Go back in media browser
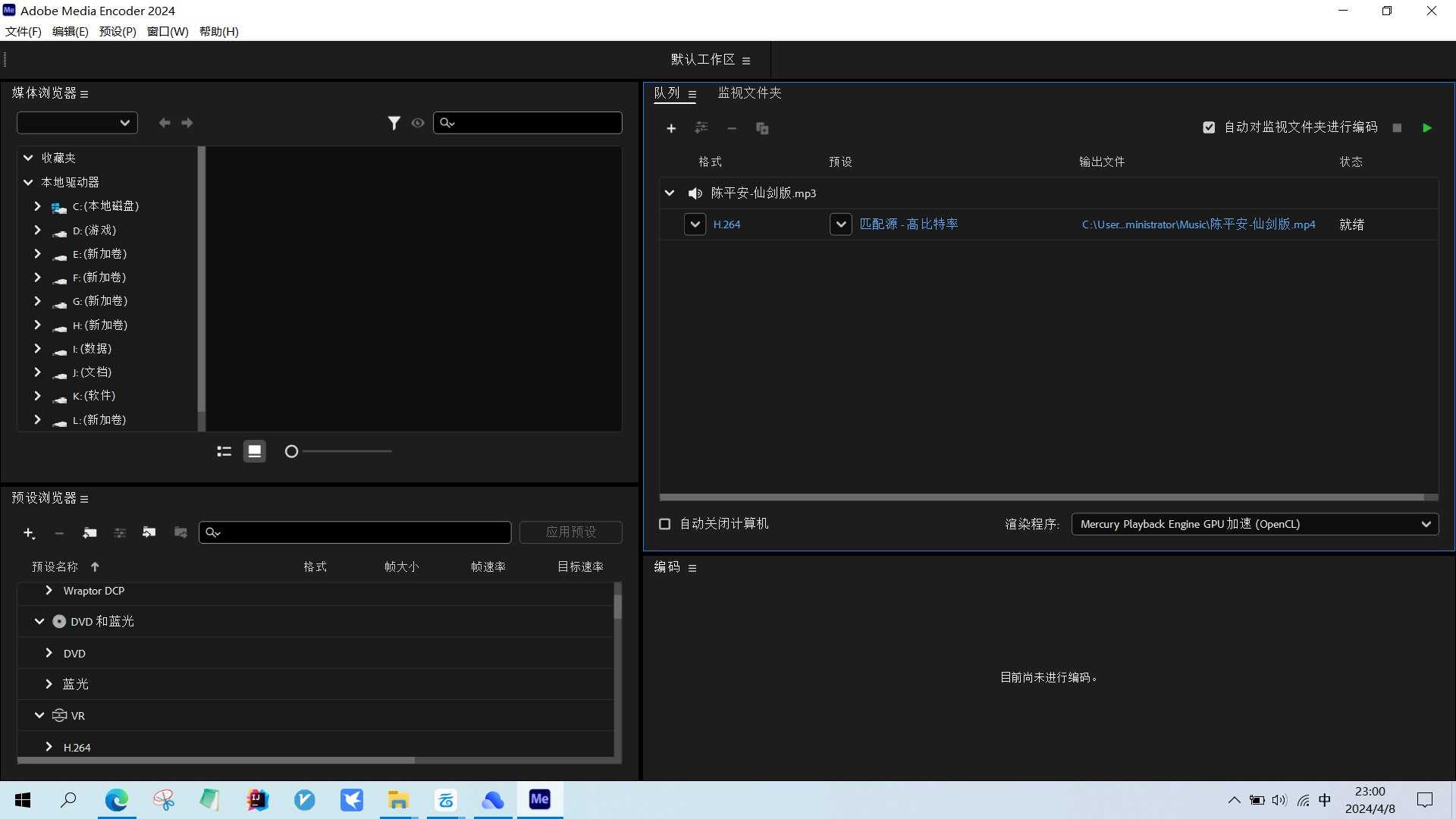 [165, 123]
